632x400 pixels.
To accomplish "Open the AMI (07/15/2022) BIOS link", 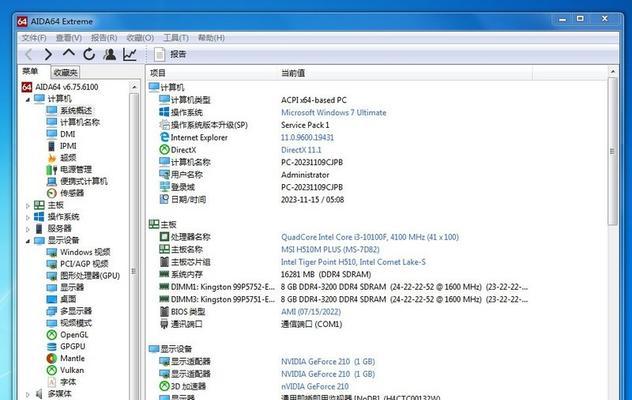I will (x=311, y=312).
